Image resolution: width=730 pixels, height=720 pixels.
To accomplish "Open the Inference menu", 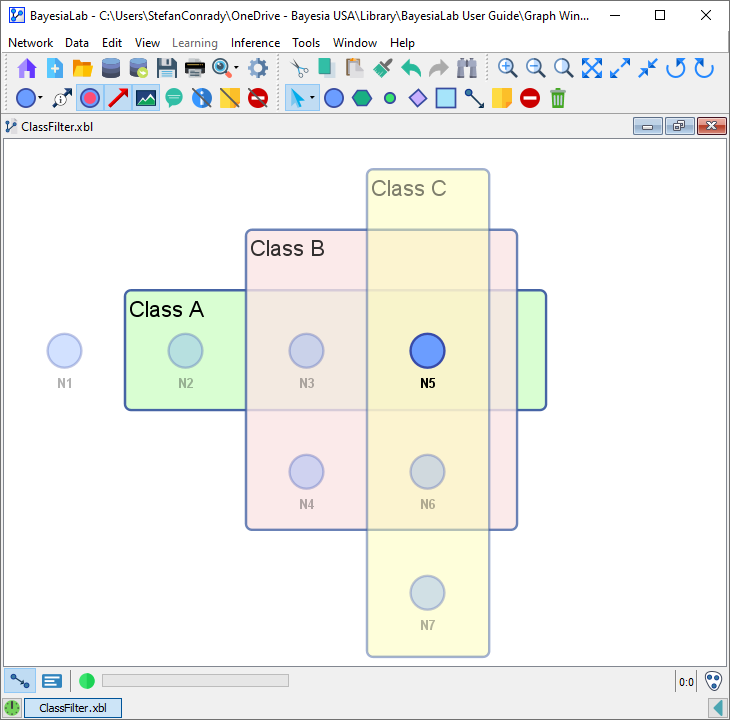I will pos(255,43).
